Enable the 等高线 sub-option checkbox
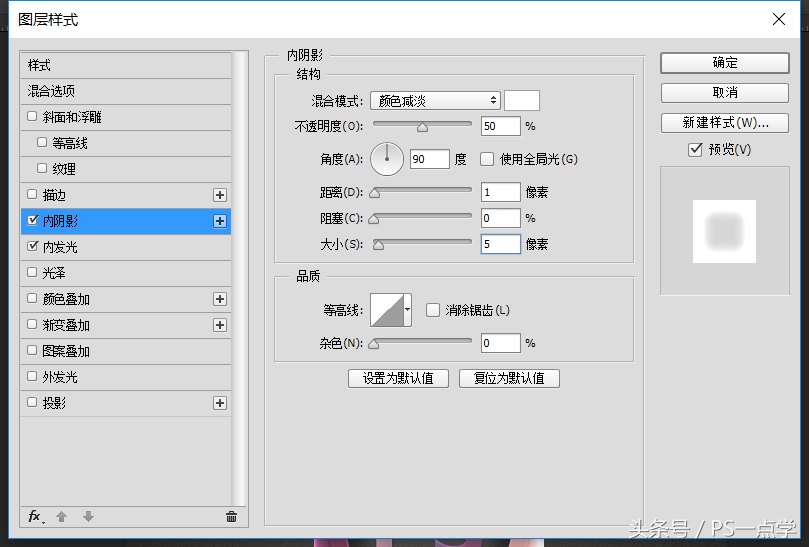Viewport: 809px width, 547px height. point(42,142)
